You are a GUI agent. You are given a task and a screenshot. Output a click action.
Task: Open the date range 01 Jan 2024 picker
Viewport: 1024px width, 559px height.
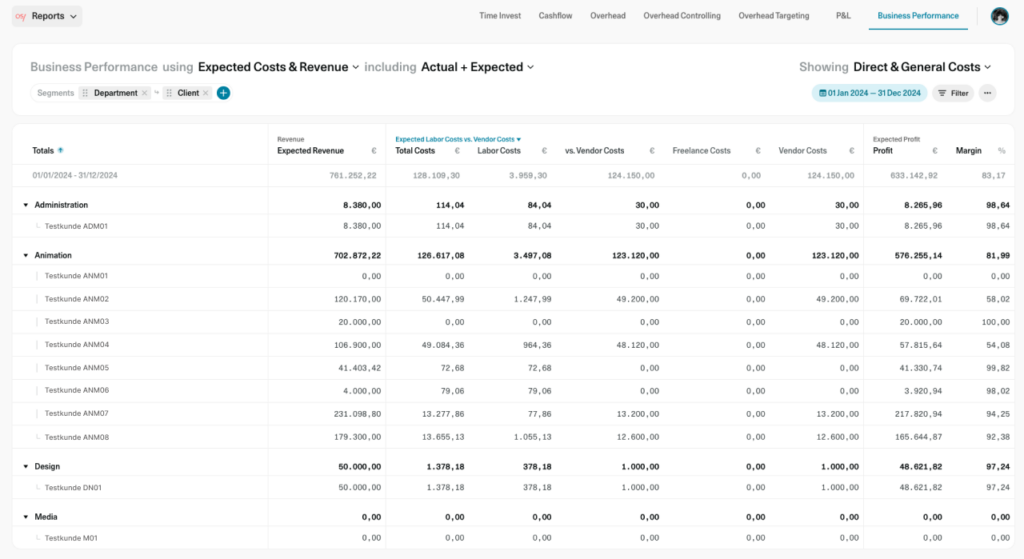[x=869, y=93]
